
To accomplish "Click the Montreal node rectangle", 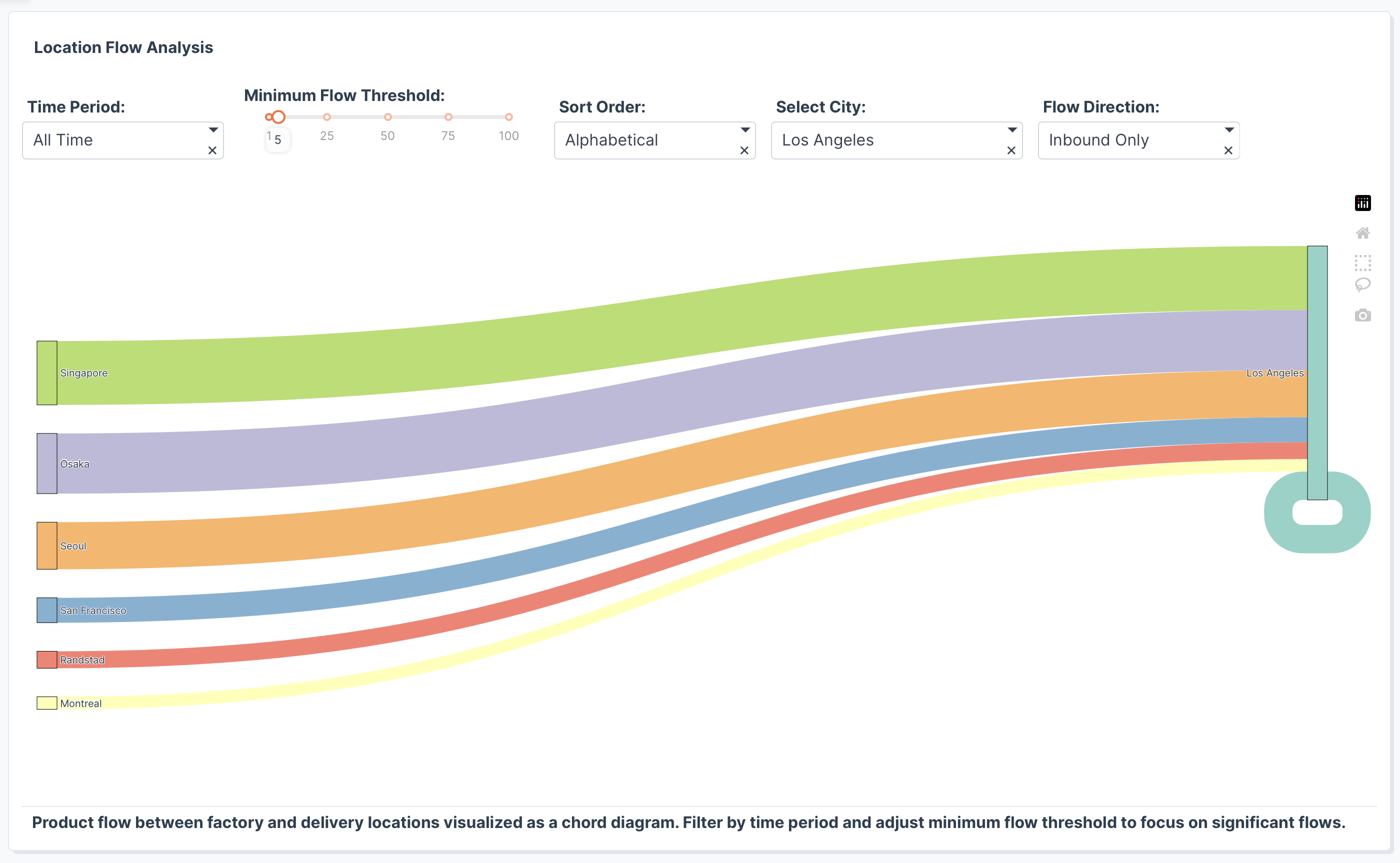I will [47, 703].
